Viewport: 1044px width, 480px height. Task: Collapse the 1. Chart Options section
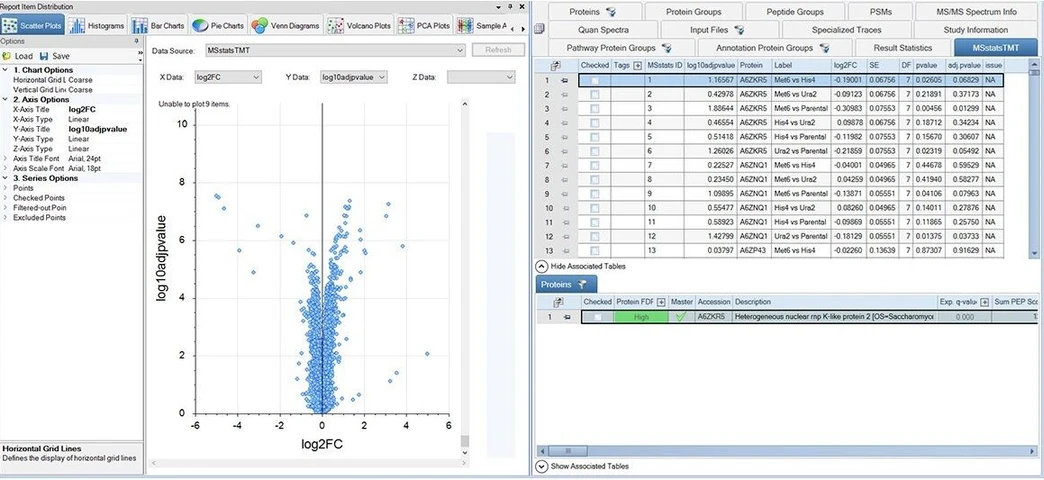pos(5,70)
